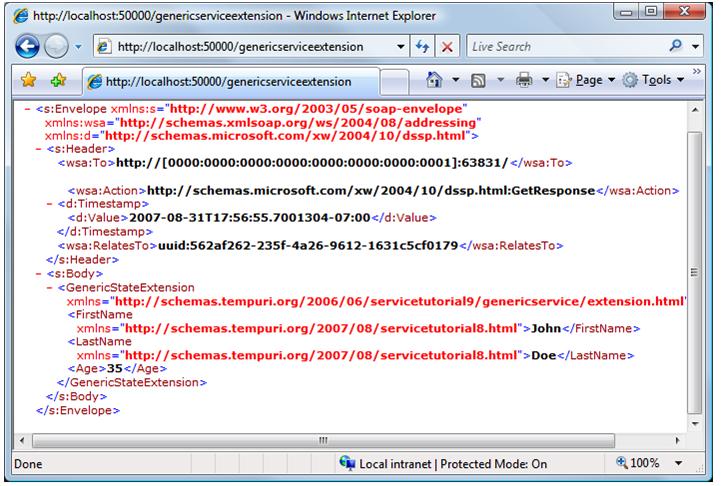Maximize the Internet Explorer window
Viewport: 721px width, 486px height.
click(x=650, y=11)
